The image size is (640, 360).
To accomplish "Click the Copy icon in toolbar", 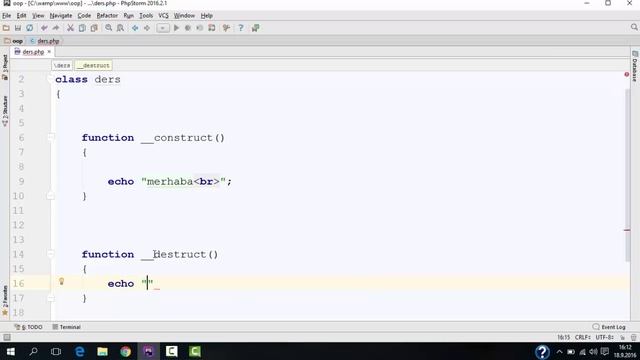I will [82, 28].
